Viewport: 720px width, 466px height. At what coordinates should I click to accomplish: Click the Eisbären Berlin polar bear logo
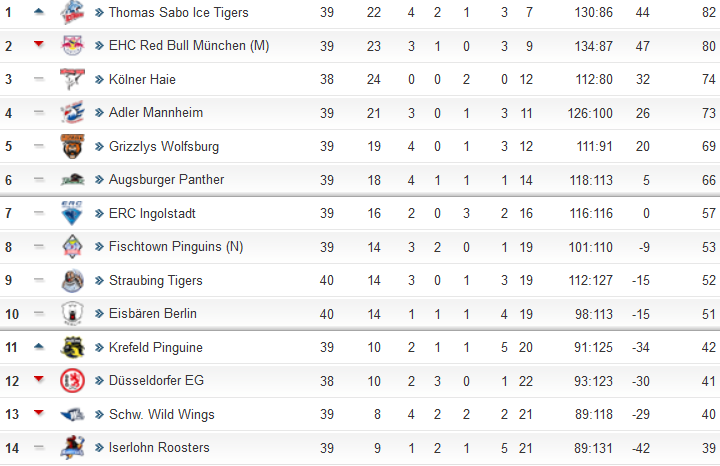[73, 314]
